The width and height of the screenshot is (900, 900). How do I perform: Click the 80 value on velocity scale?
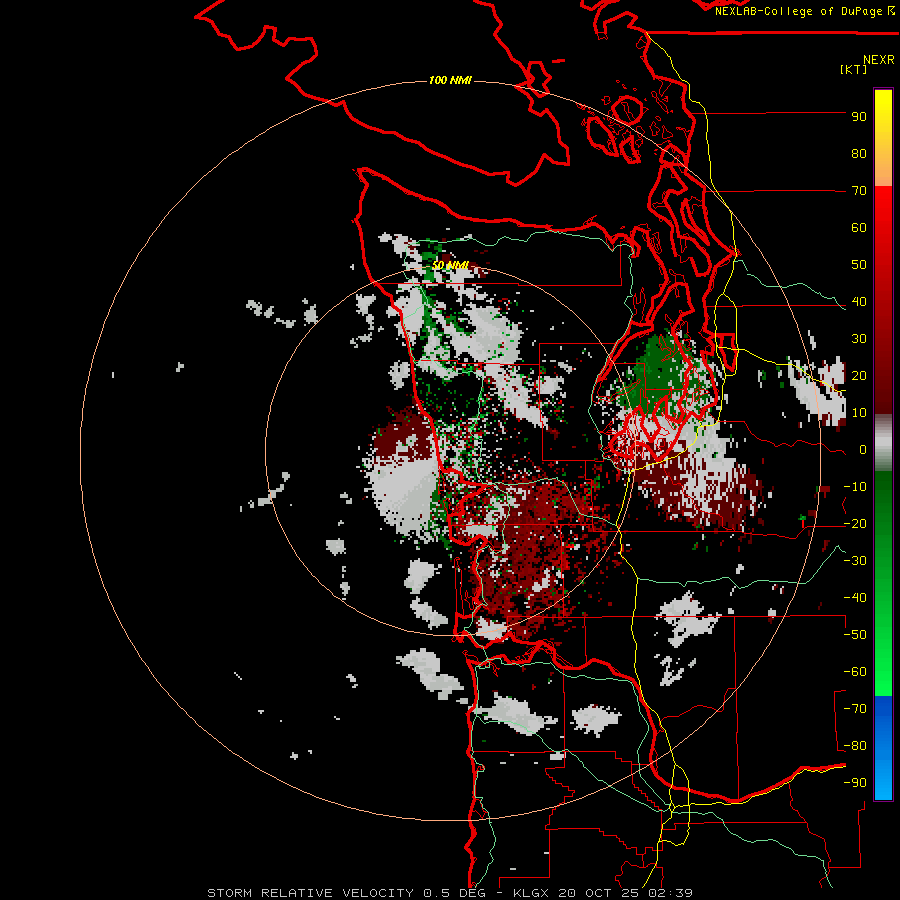[x=859, y=154]
